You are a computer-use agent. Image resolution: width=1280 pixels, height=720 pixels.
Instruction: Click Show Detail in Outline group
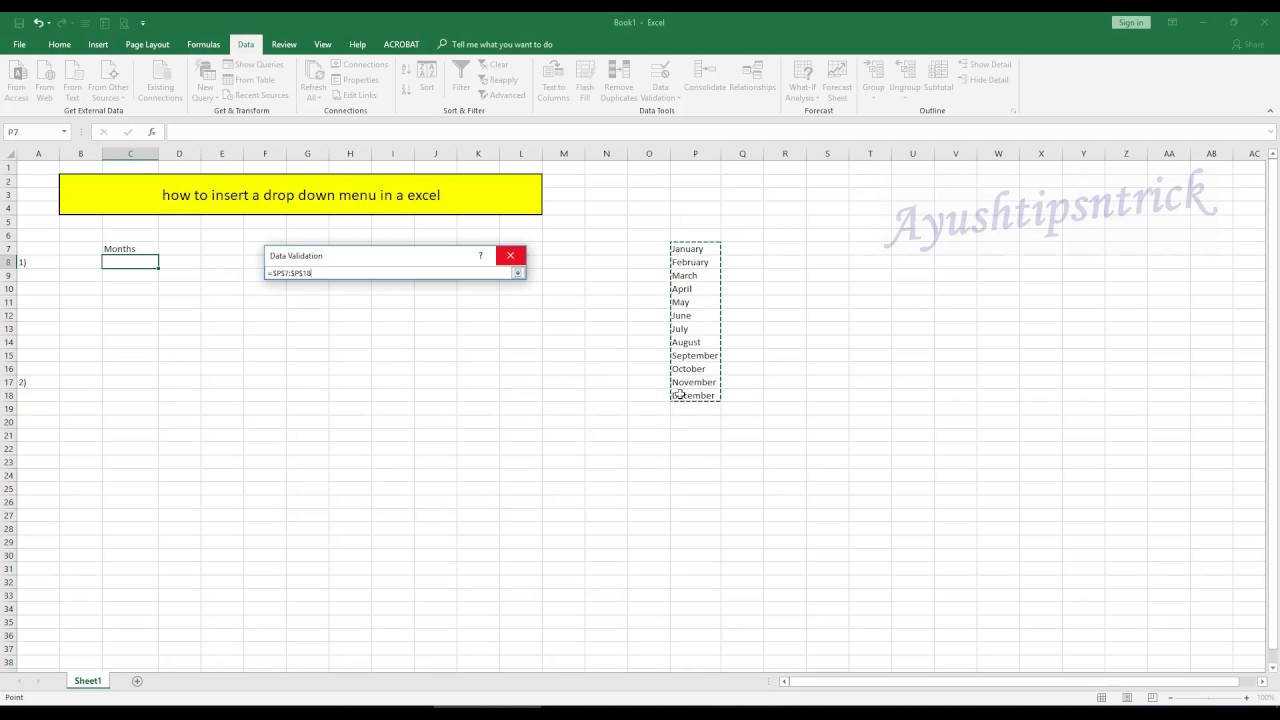[985, 64]
